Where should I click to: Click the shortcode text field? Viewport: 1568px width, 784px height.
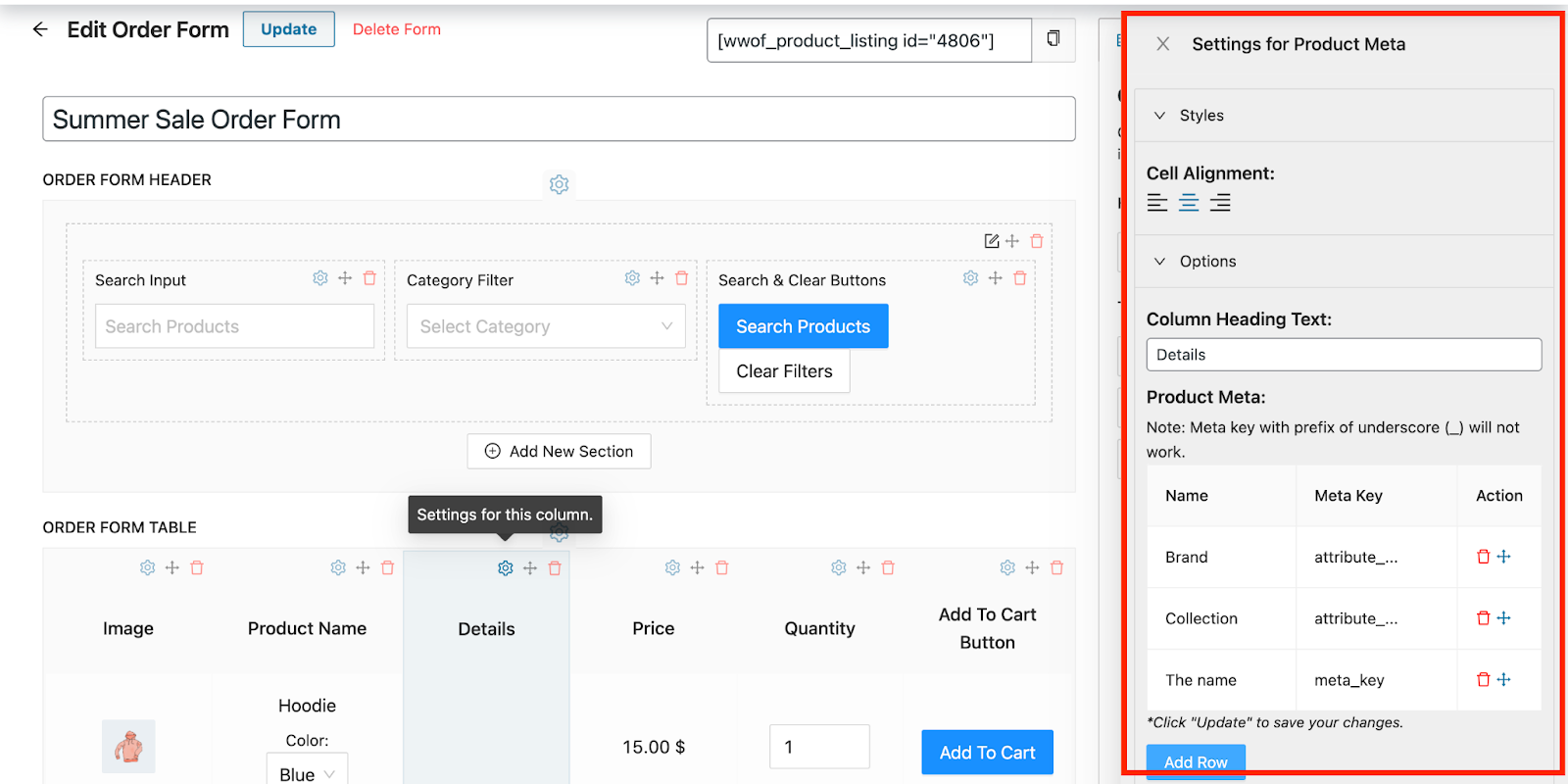(x=869, y=40)
